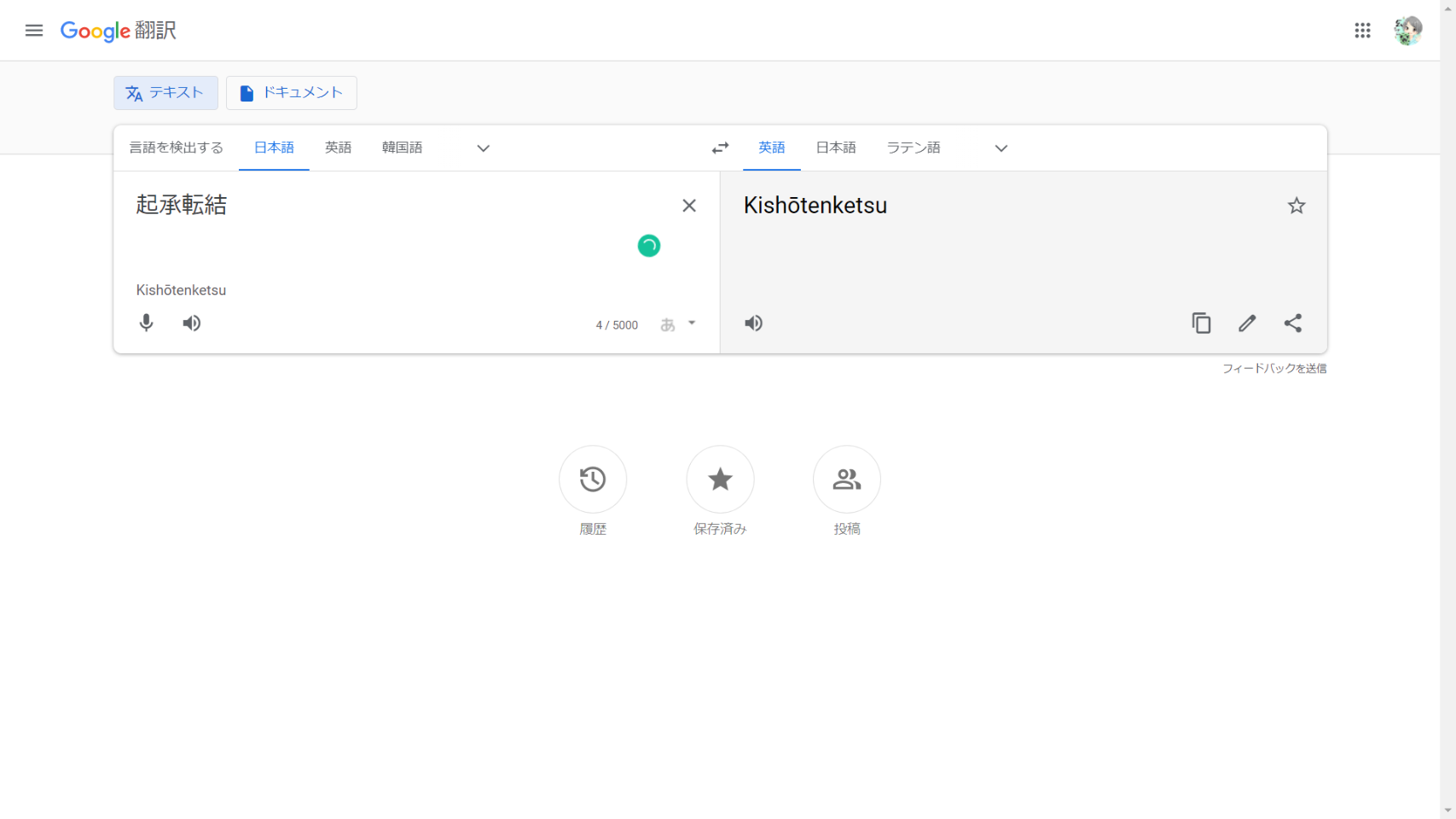Open the Google apps grid
The width and height of the screenshot is (1456, 819).
click(x=1362, y=31)
